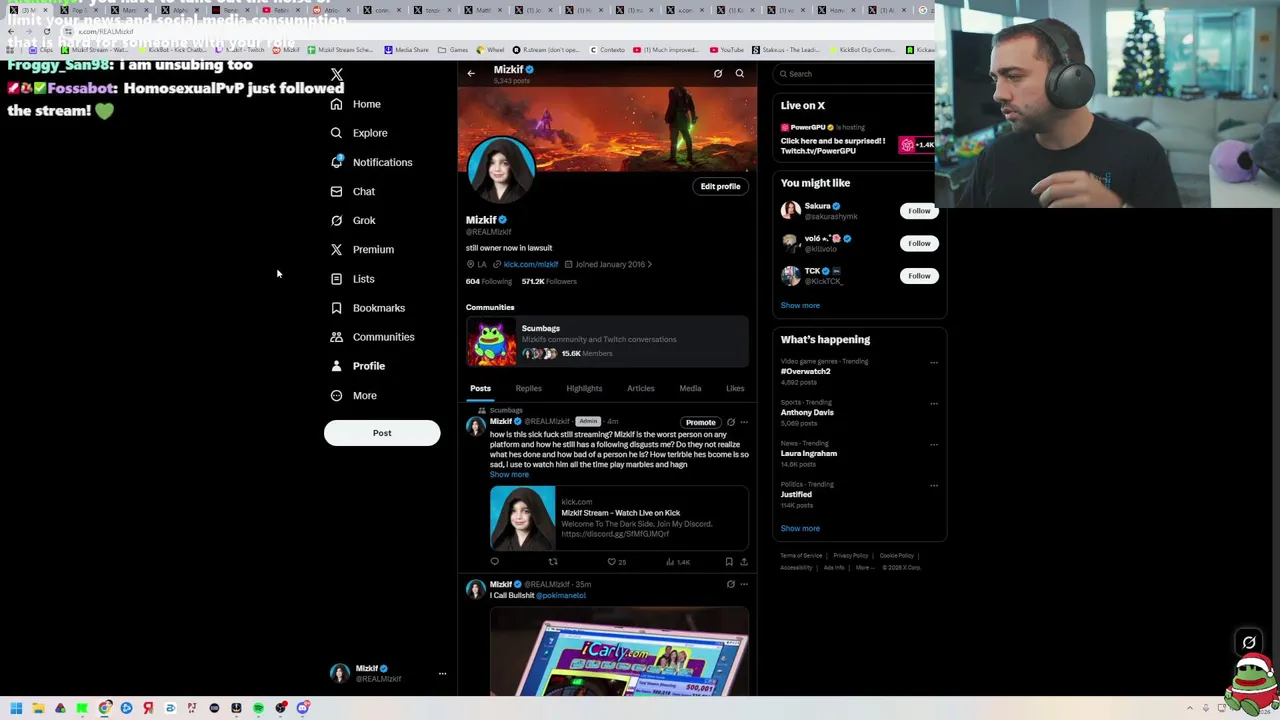Switch to the Replies tab
Image resolution: width=1280 pixels, height=720 pixels.
[528, 388]
